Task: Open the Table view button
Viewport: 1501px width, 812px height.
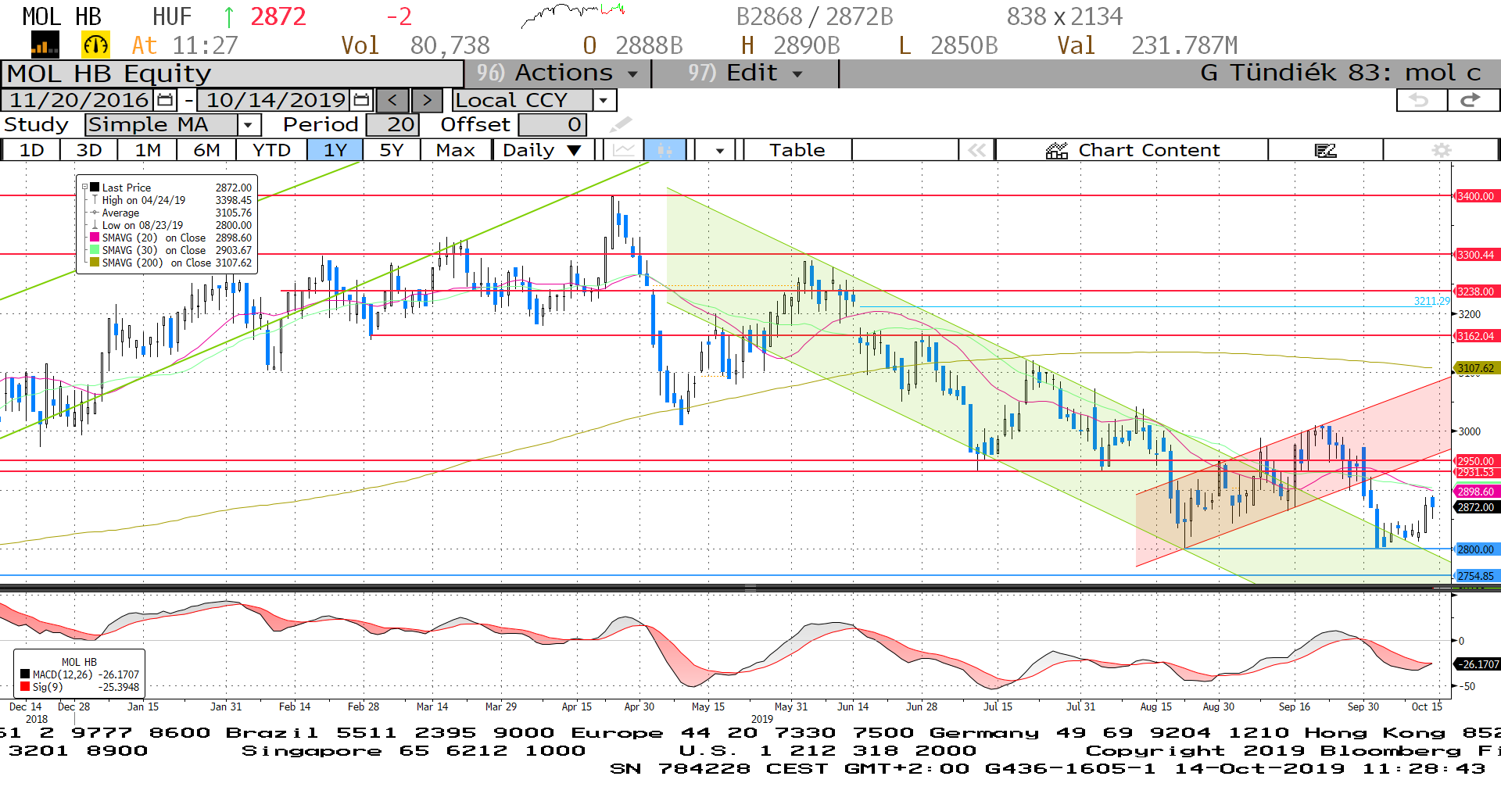Action: pyautogui.click(x=797, y=150)
